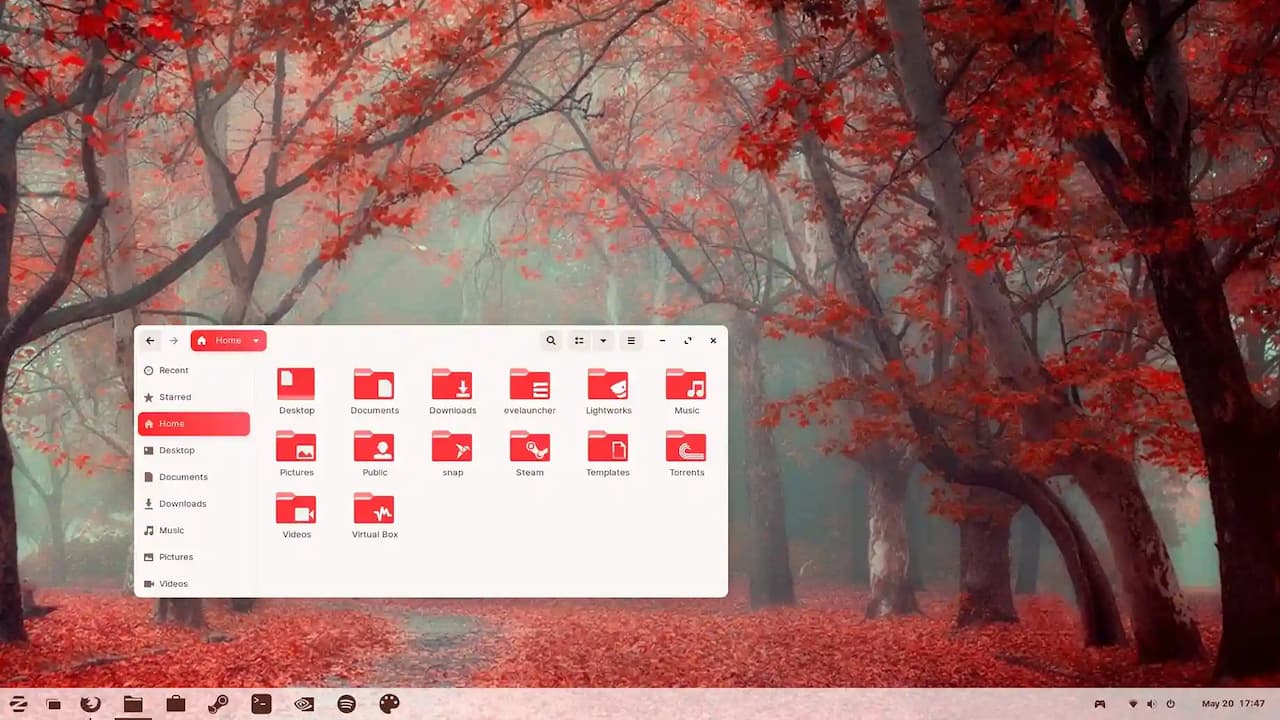Select Downloads in the sidebar
The width and height of the screenshot is (1280, 720).
tap(182, 504)
